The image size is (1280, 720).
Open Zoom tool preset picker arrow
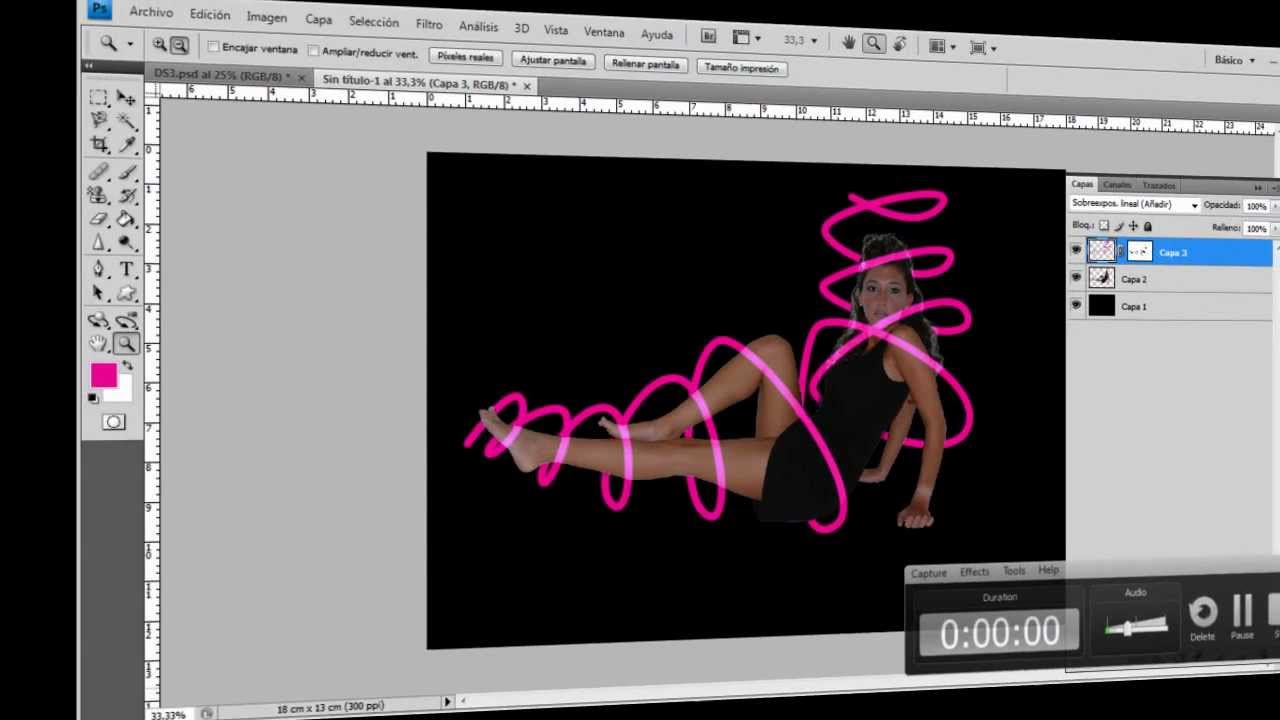[130, 43]
